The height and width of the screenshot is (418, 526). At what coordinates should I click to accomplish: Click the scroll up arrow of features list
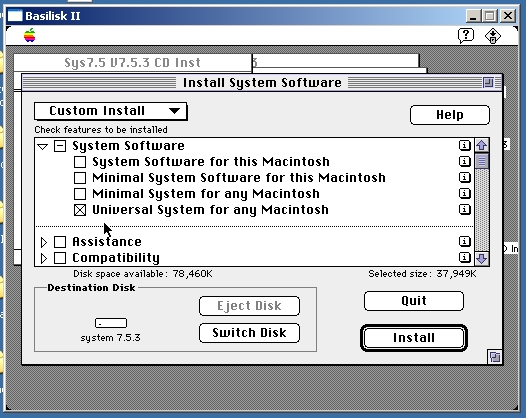coord(482,146)
